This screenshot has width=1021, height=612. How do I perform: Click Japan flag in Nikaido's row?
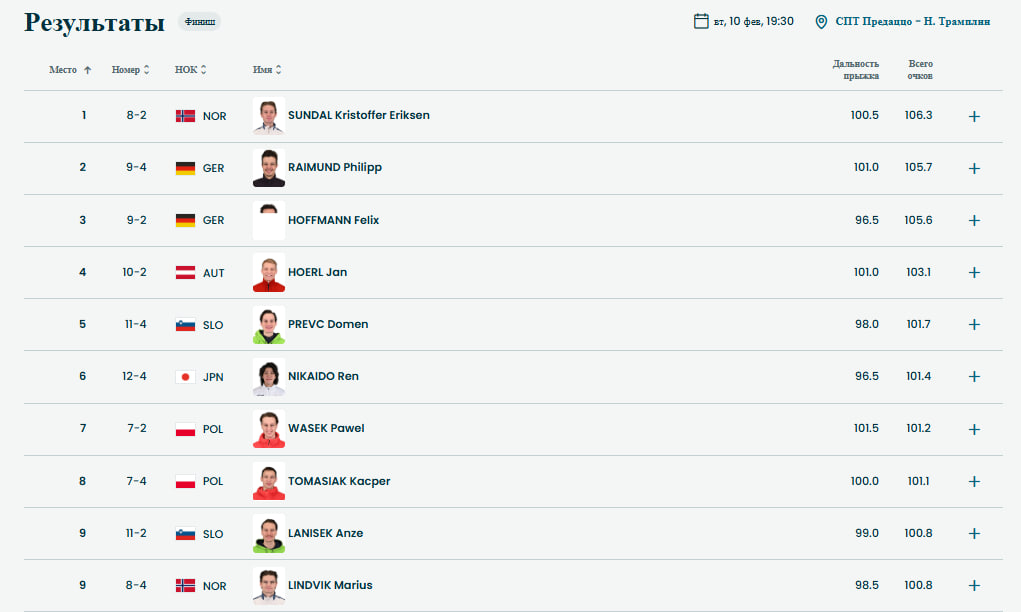185,377
